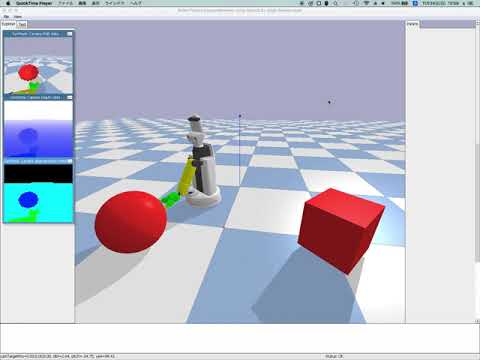Viewport: 480px width, 360px height.
Task: Open the simulator's File menu
Action: (x=6, y=16)
